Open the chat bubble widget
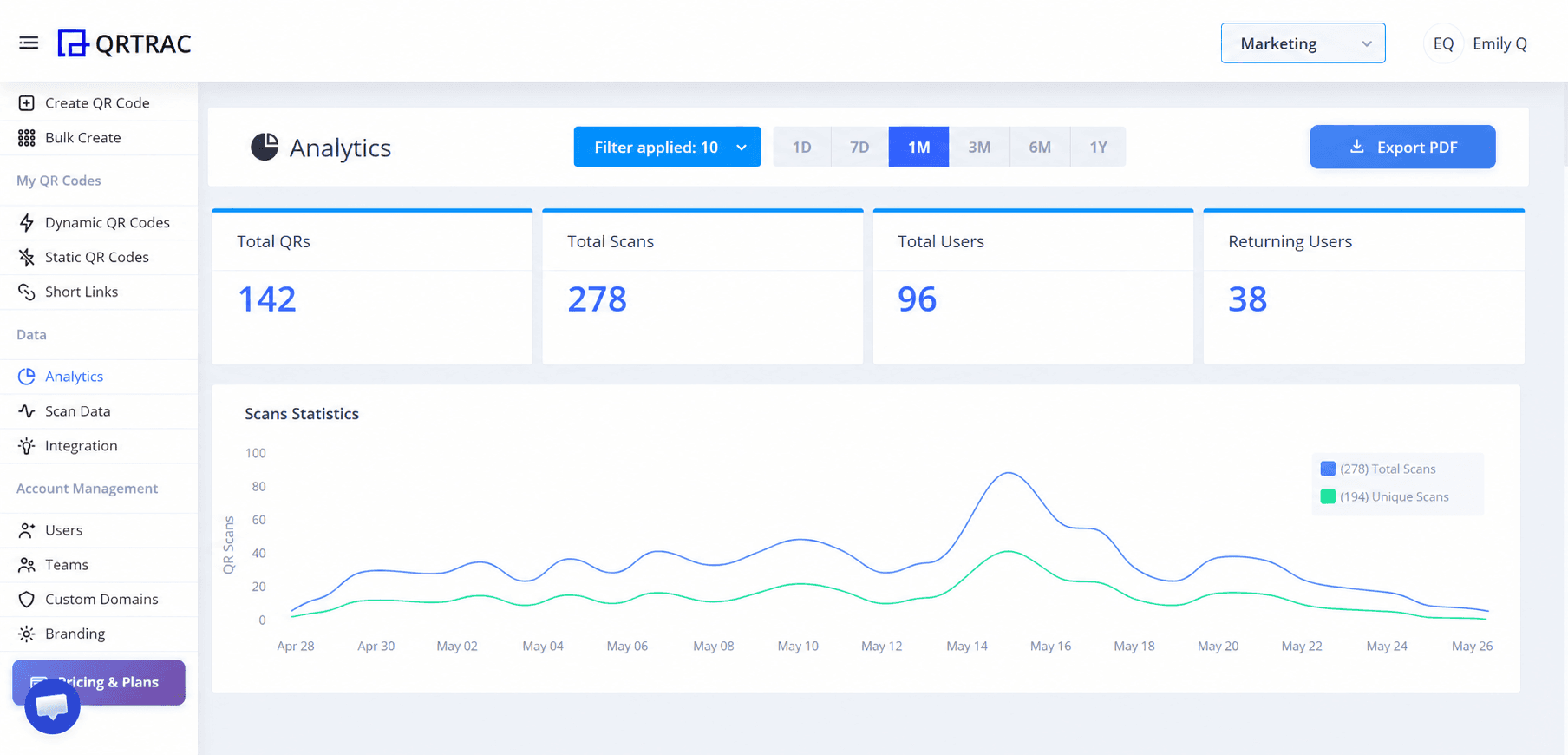Image resolution: width=1568 pixels, height=755 pixels. tap(52, 706)
